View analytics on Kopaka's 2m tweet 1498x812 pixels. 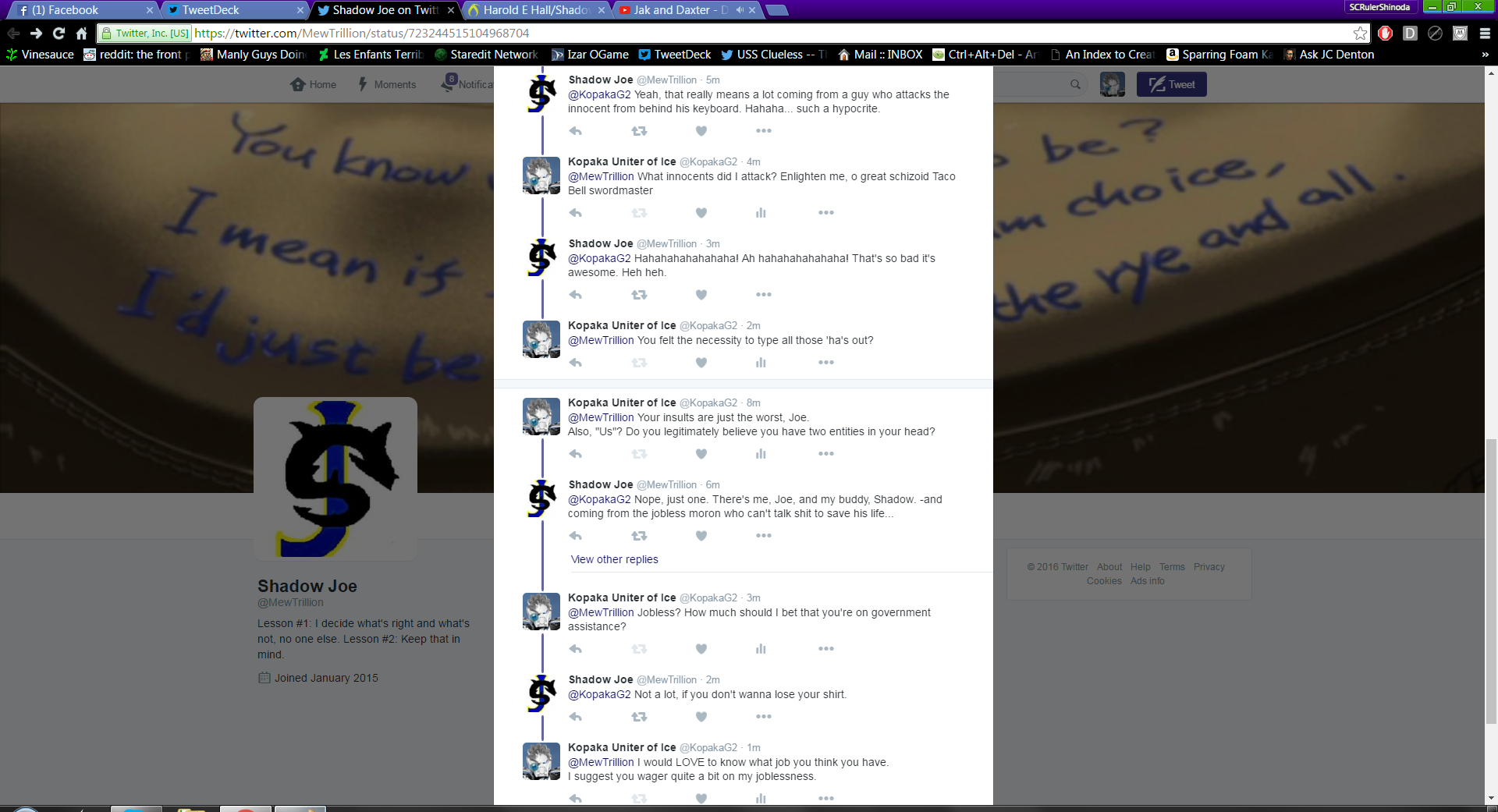(761, 363)
